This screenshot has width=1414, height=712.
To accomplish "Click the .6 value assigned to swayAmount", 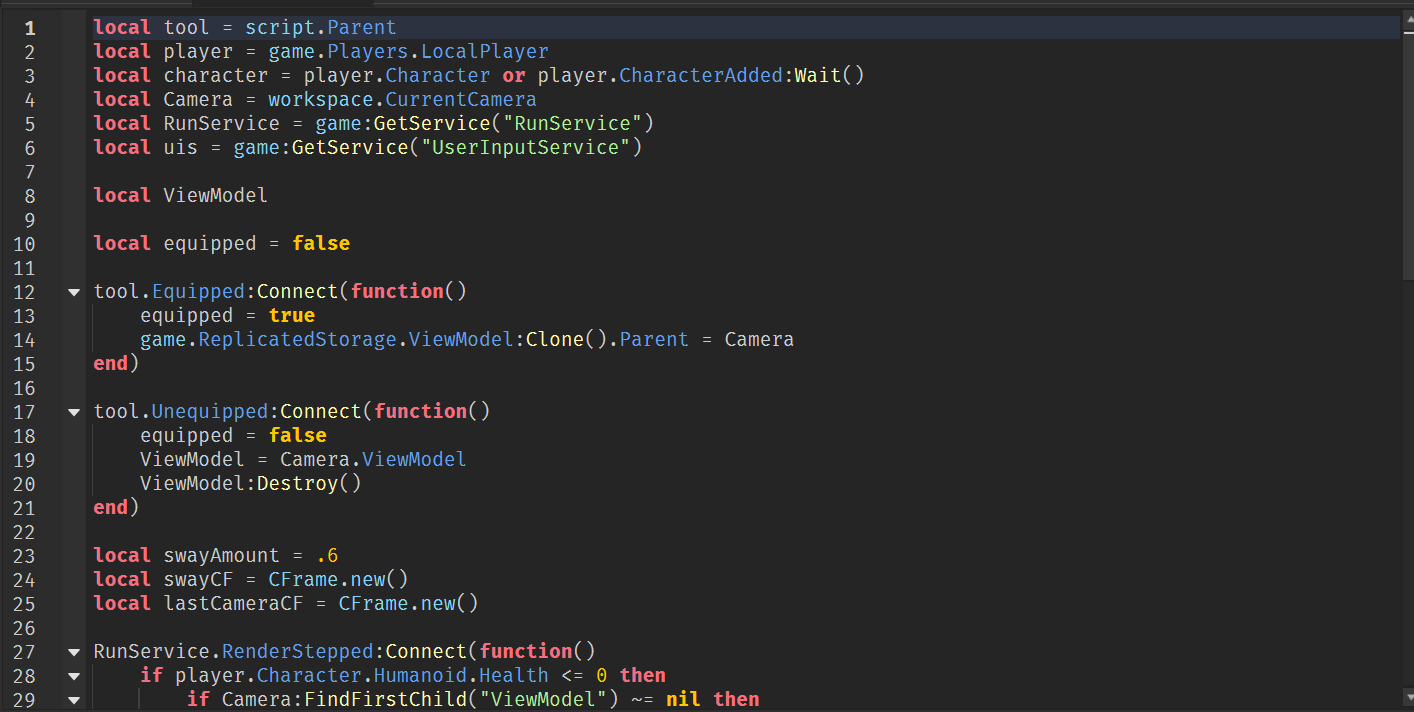I will pyautogui.click(x=329, y=555).
